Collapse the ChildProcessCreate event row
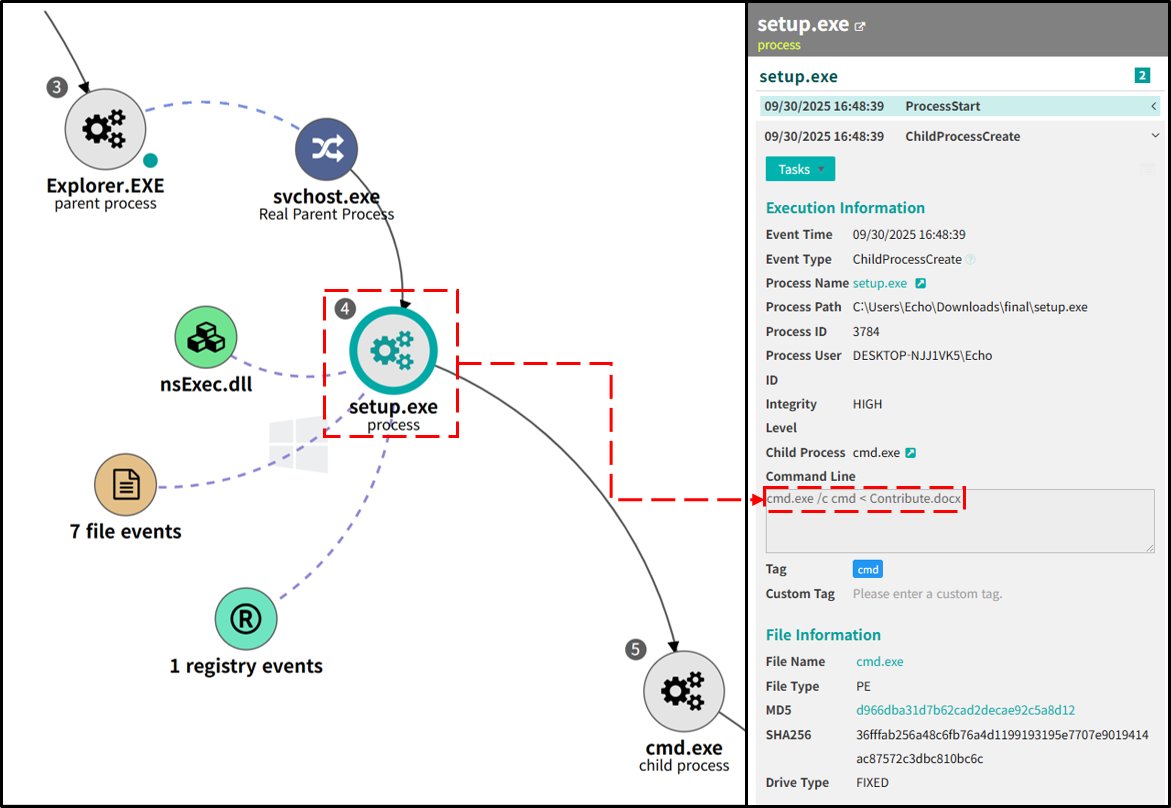This screenshot has width=1171, height=808. pyautogui.click(x=1153, y=136)
